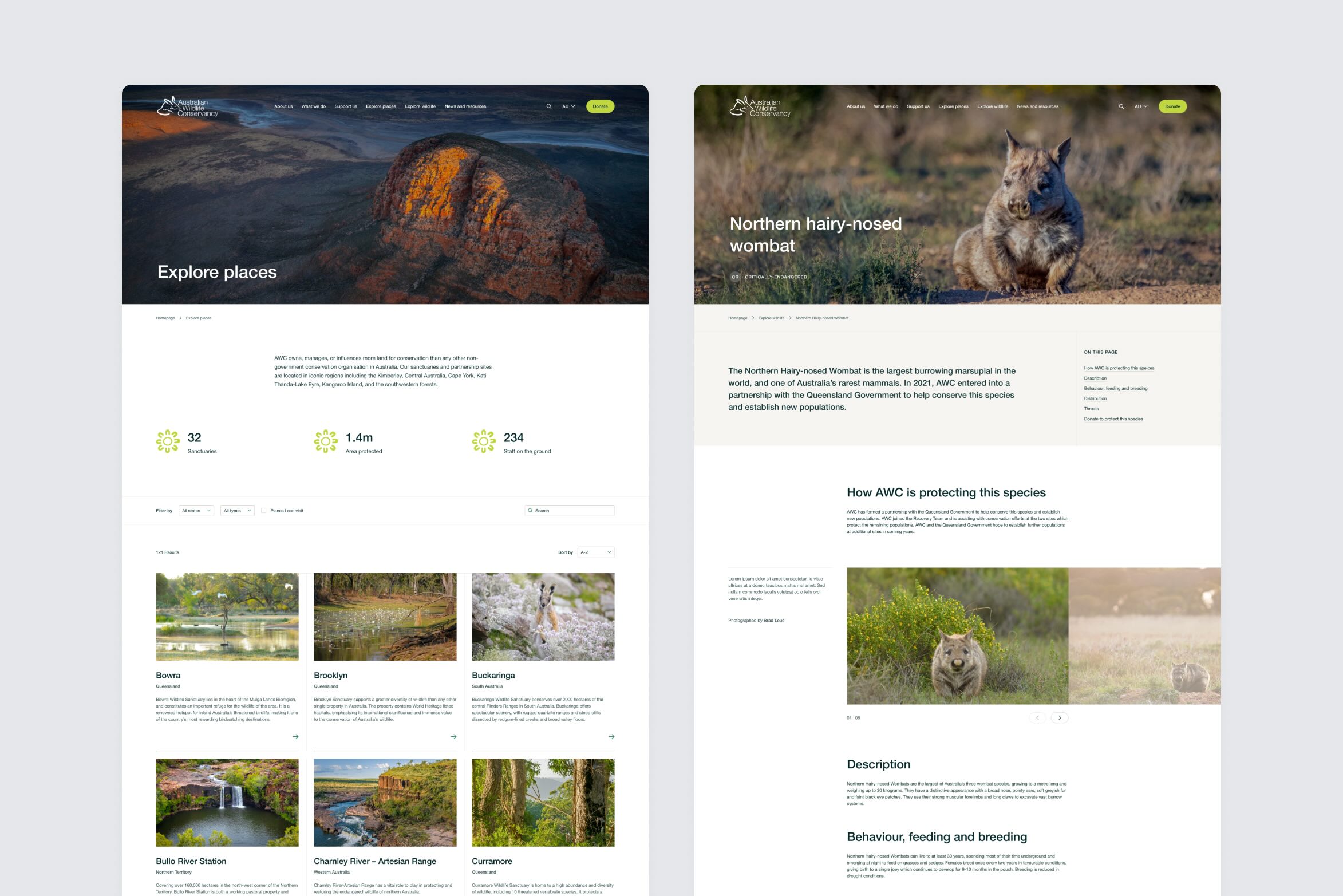
Task: Click the Explore wildlife breadcrumb link
Action: [771, 318]
